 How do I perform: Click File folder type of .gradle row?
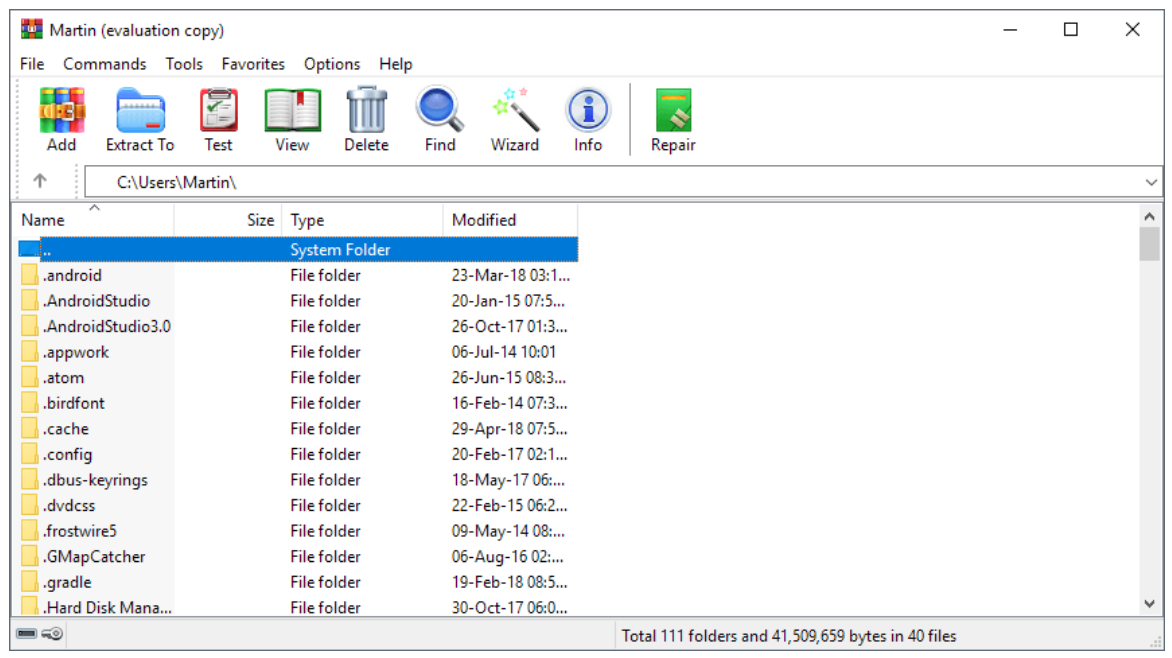[325, 582]
